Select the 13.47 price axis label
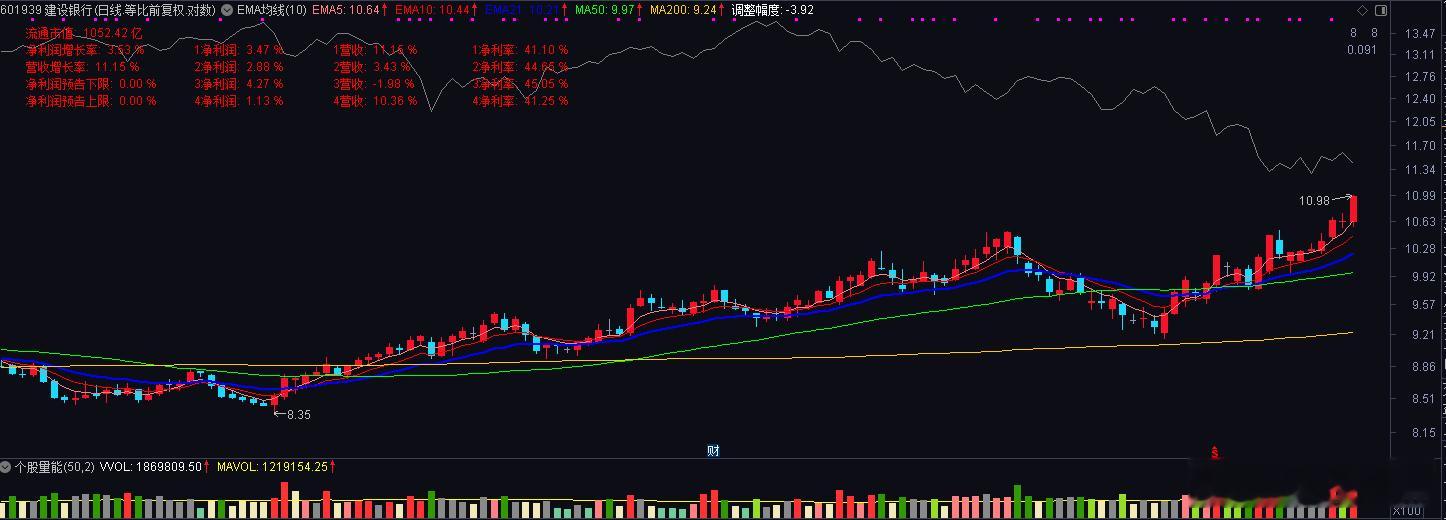 1419,34
